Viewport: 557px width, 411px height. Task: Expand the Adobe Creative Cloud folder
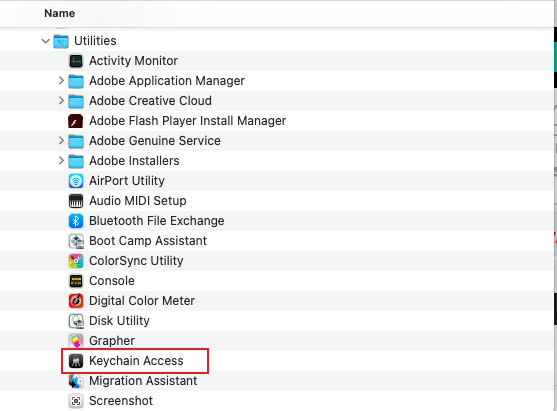61,101
